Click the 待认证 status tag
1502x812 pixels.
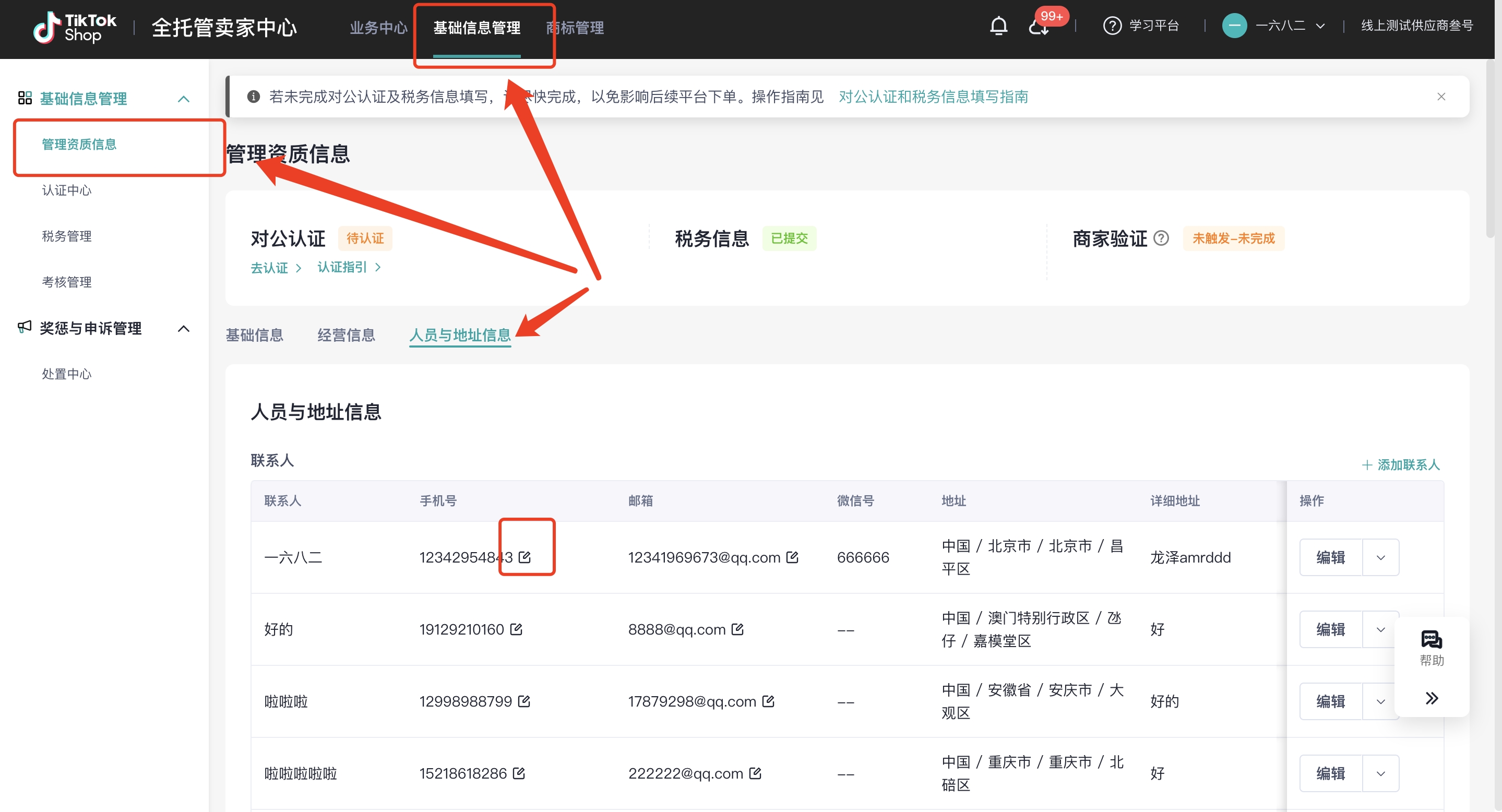tap(365, 238)
